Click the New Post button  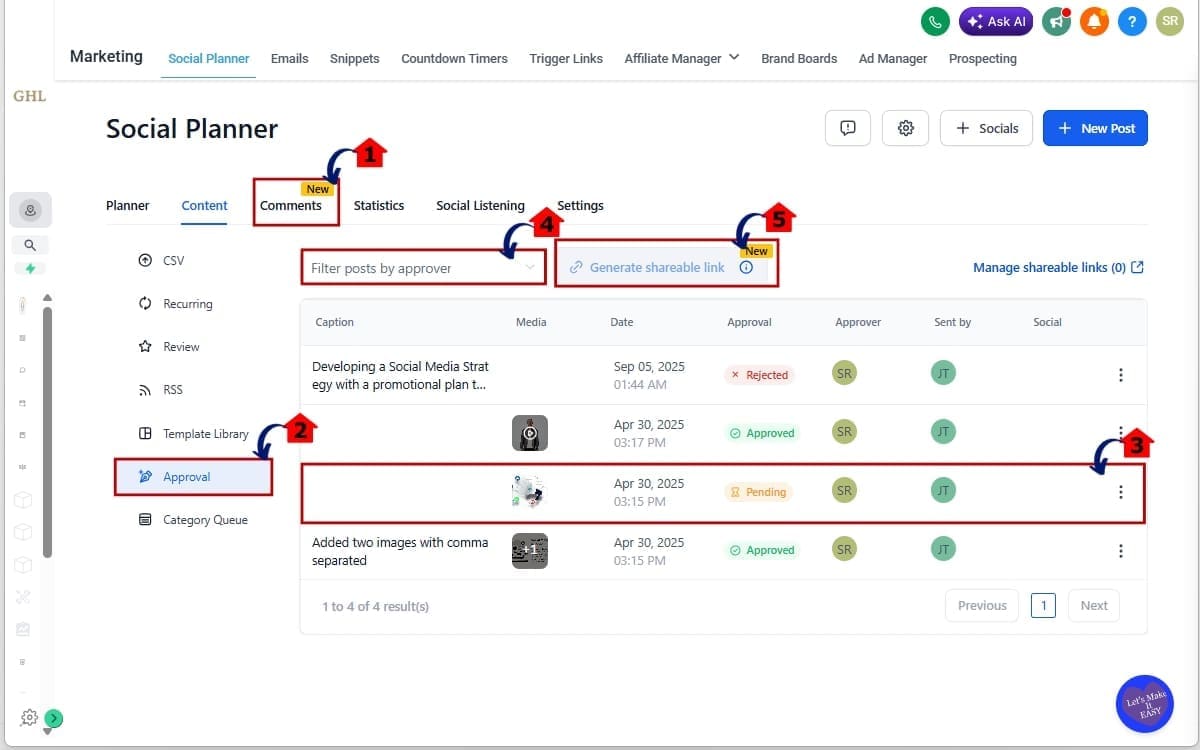pyautogui.click(x=1095, y=128)
